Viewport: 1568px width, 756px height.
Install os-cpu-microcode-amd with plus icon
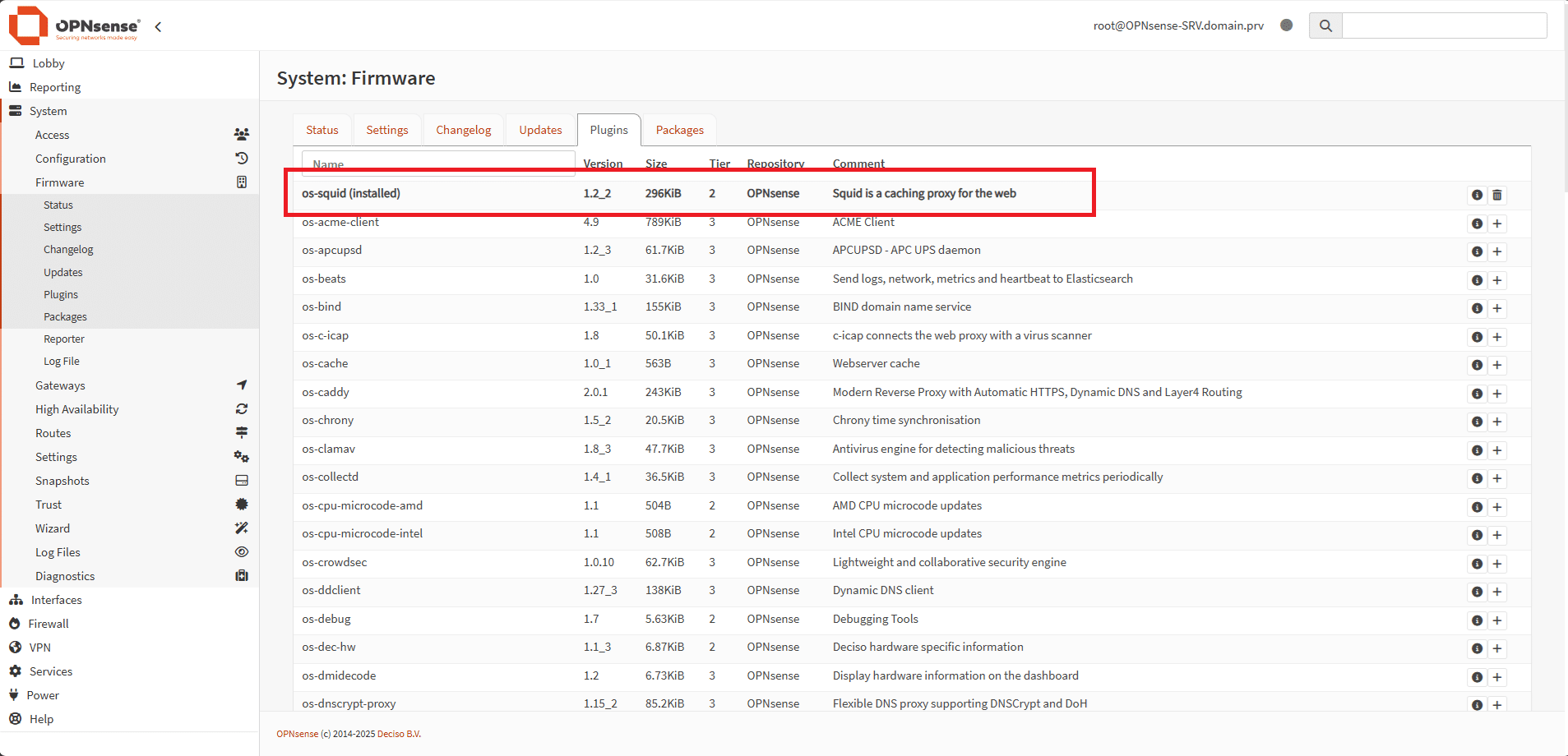tap(1497, 507)
